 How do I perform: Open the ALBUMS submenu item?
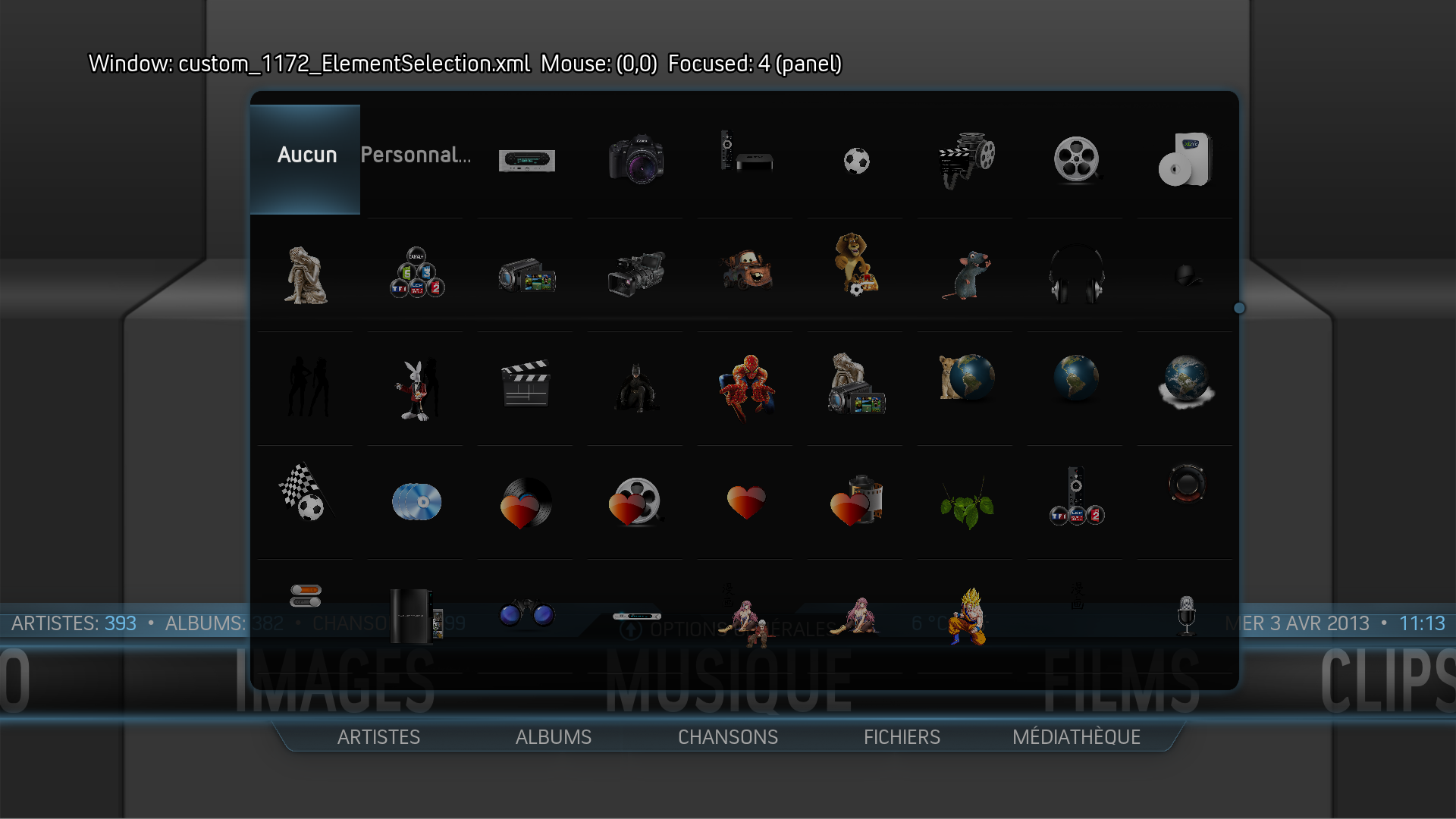tap(554, 737)
